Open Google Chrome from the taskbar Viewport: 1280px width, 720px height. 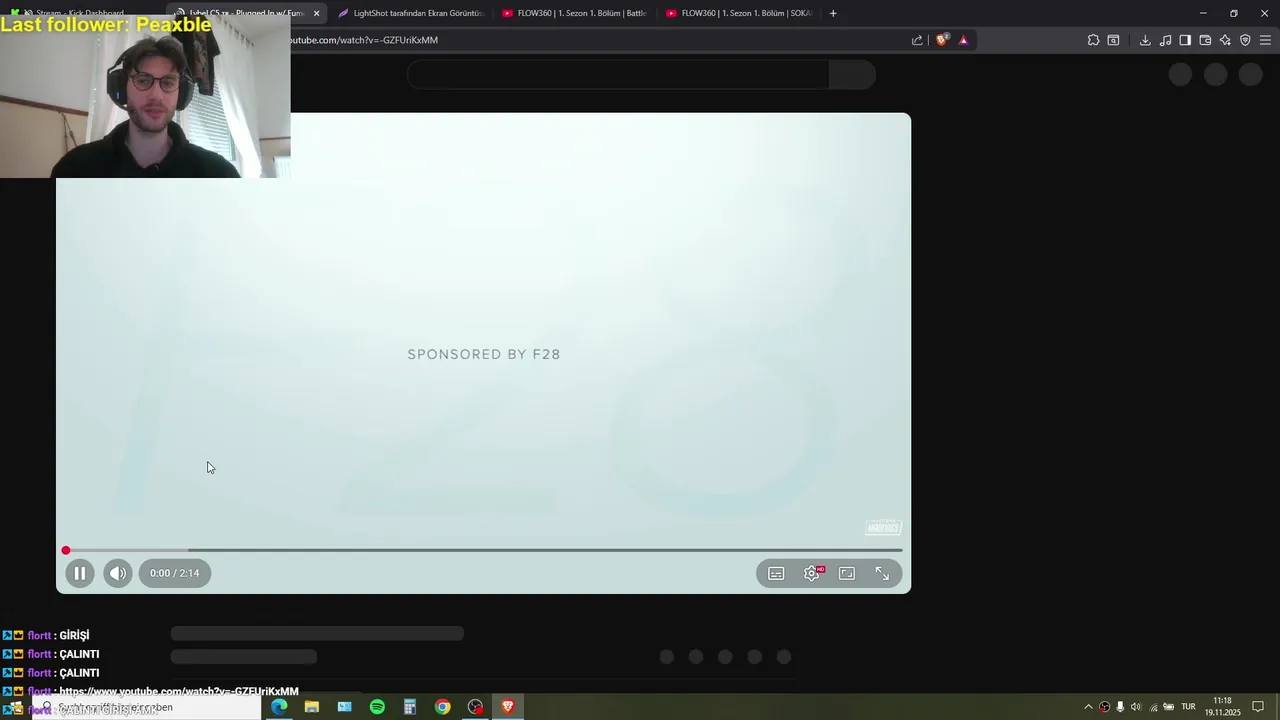pyautogui.click(x=442, y=707)
